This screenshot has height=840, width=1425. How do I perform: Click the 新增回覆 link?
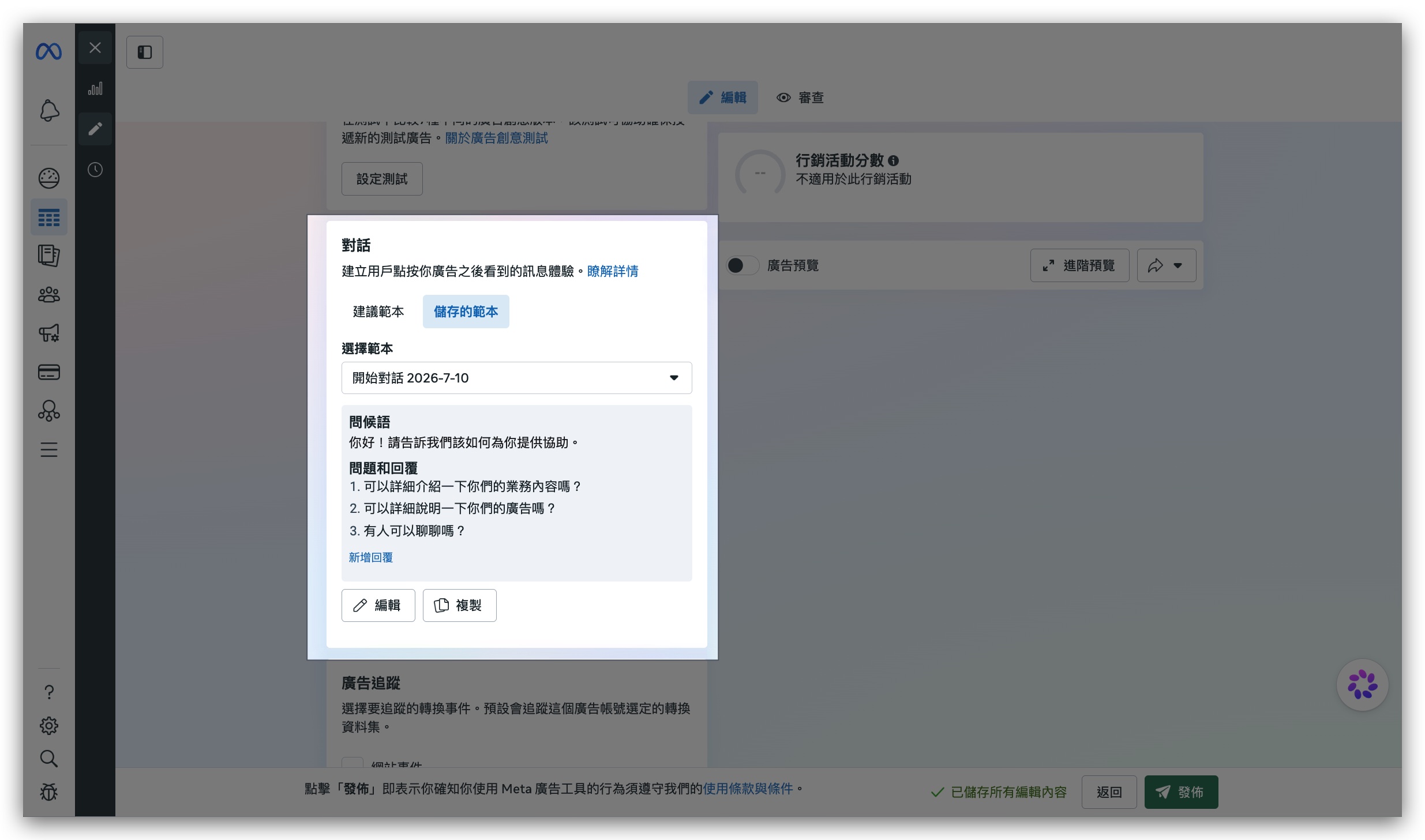pos(370,557)
